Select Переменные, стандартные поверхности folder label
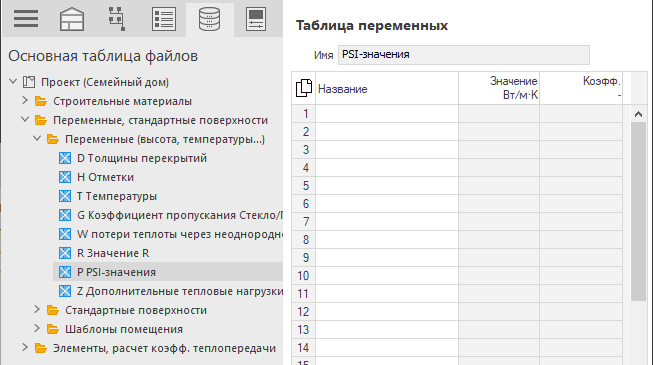 coord(160,120)
